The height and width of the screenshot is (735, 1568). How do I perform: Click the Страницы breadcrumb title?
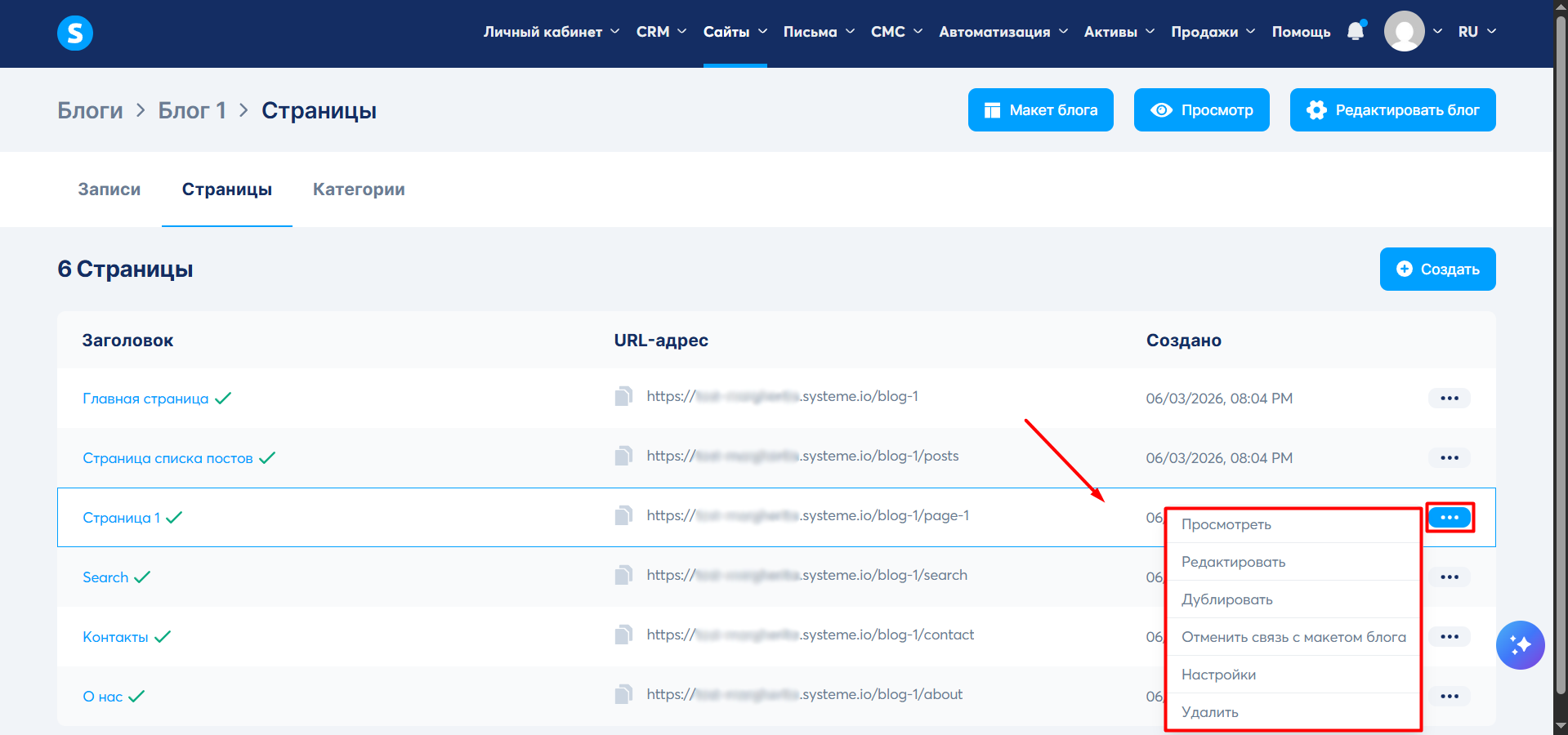319,110
